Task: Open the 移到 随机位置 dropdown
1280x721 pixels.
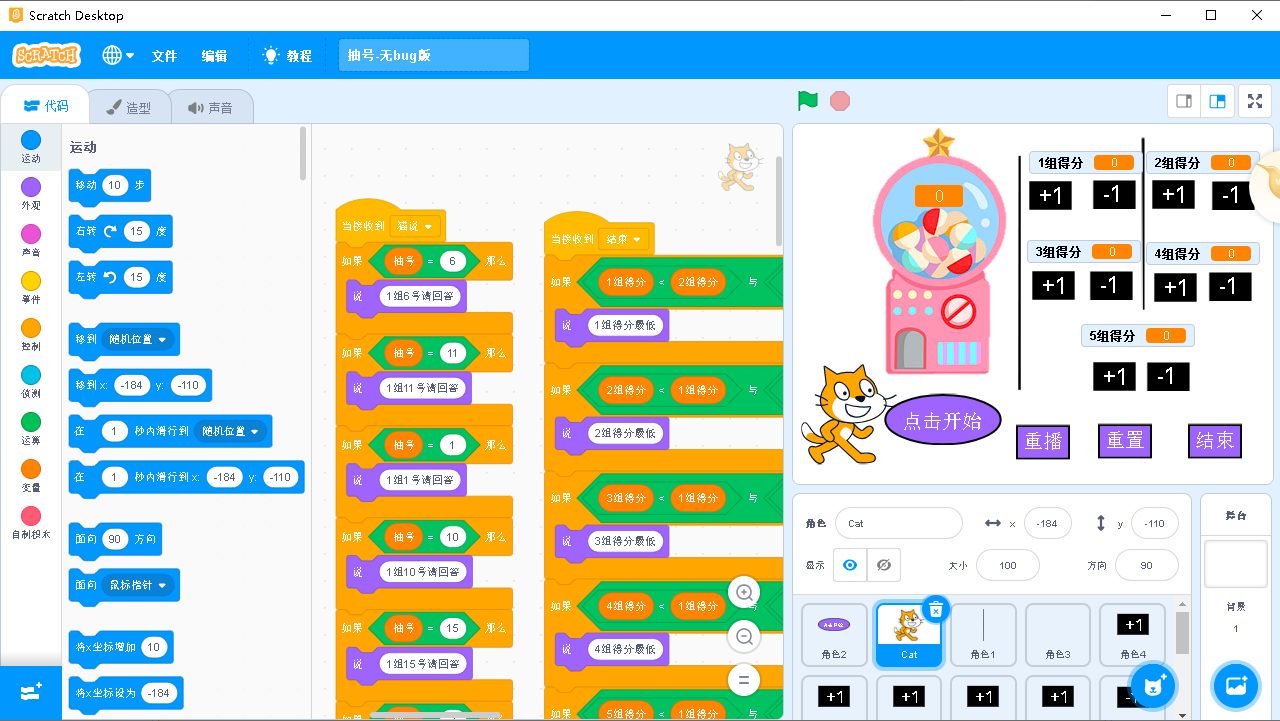Action: coord(138,339)
